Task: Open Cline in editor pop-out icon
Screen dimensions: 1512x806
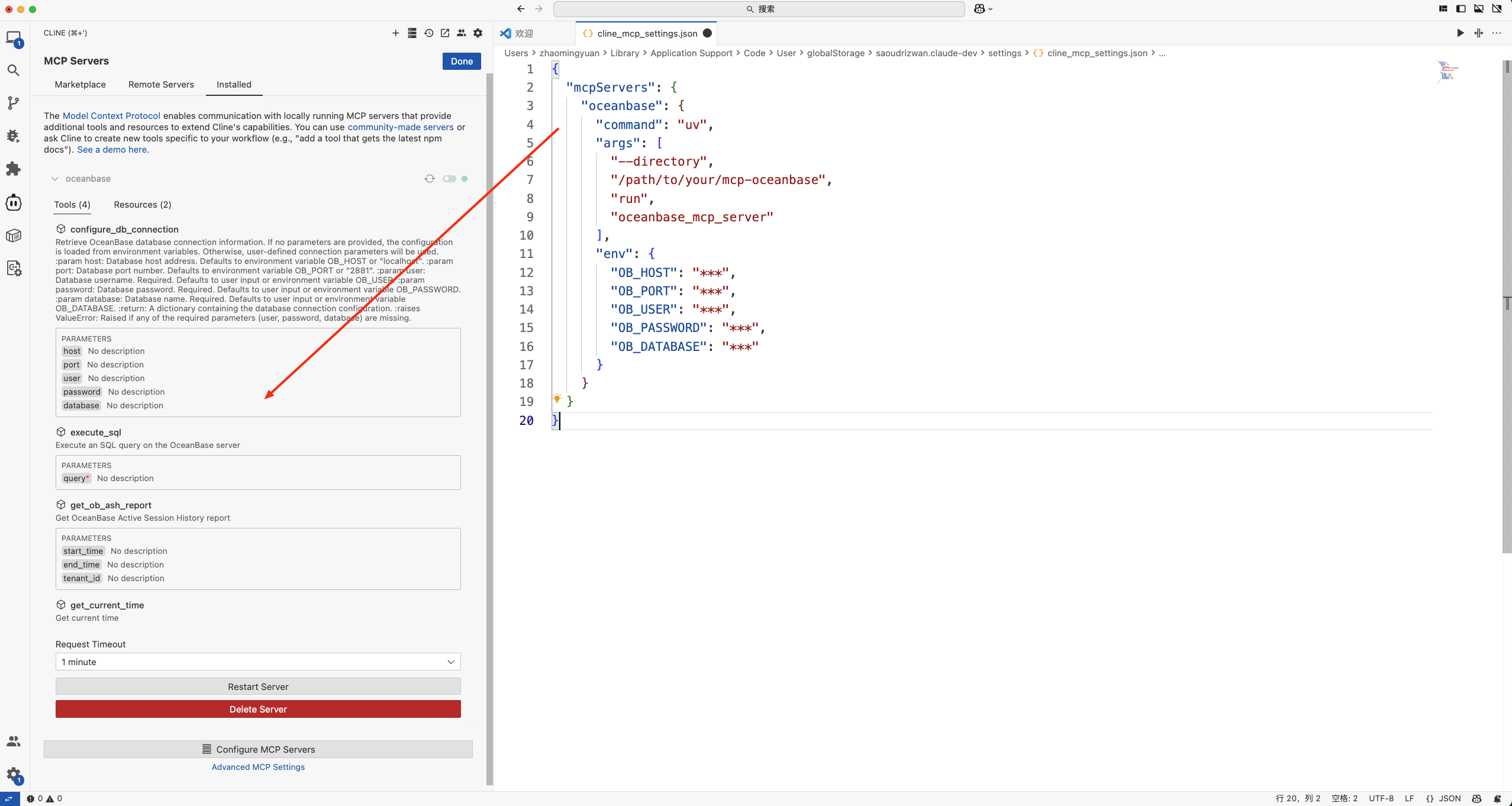Action: (445, 33)
